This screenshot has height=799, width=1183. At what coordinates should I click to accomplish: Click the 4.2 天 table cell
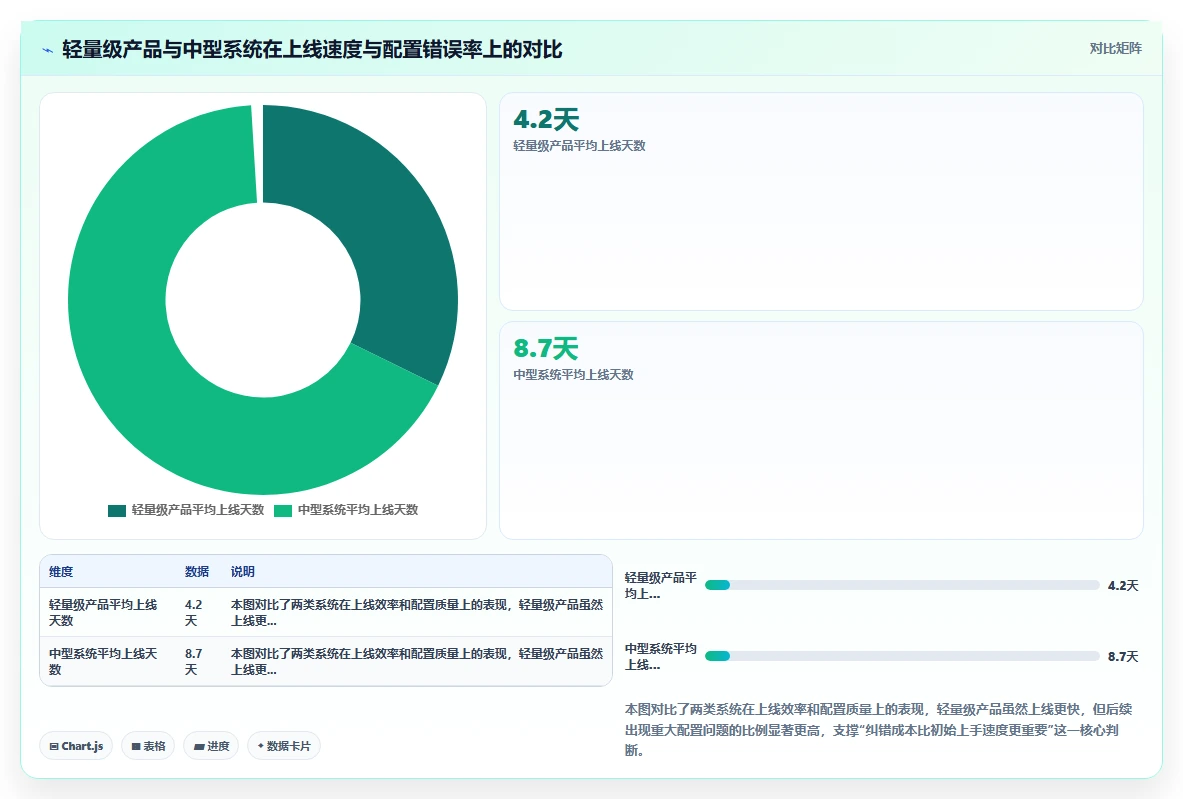(199, 613)
